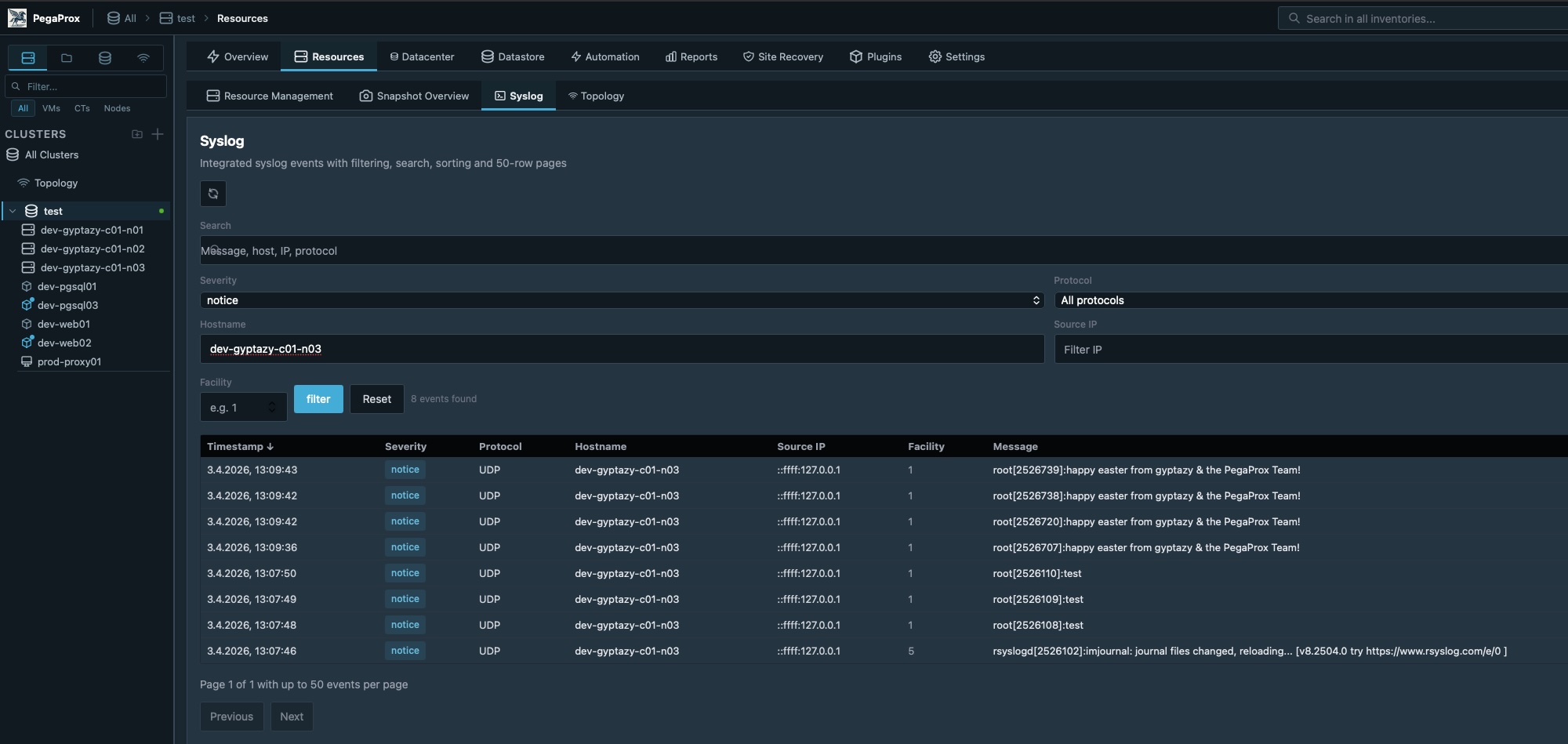Select the datastore icon in the sidebar view switcher
The height and width of the screenshot is (744, 1568).
[105, 57]
